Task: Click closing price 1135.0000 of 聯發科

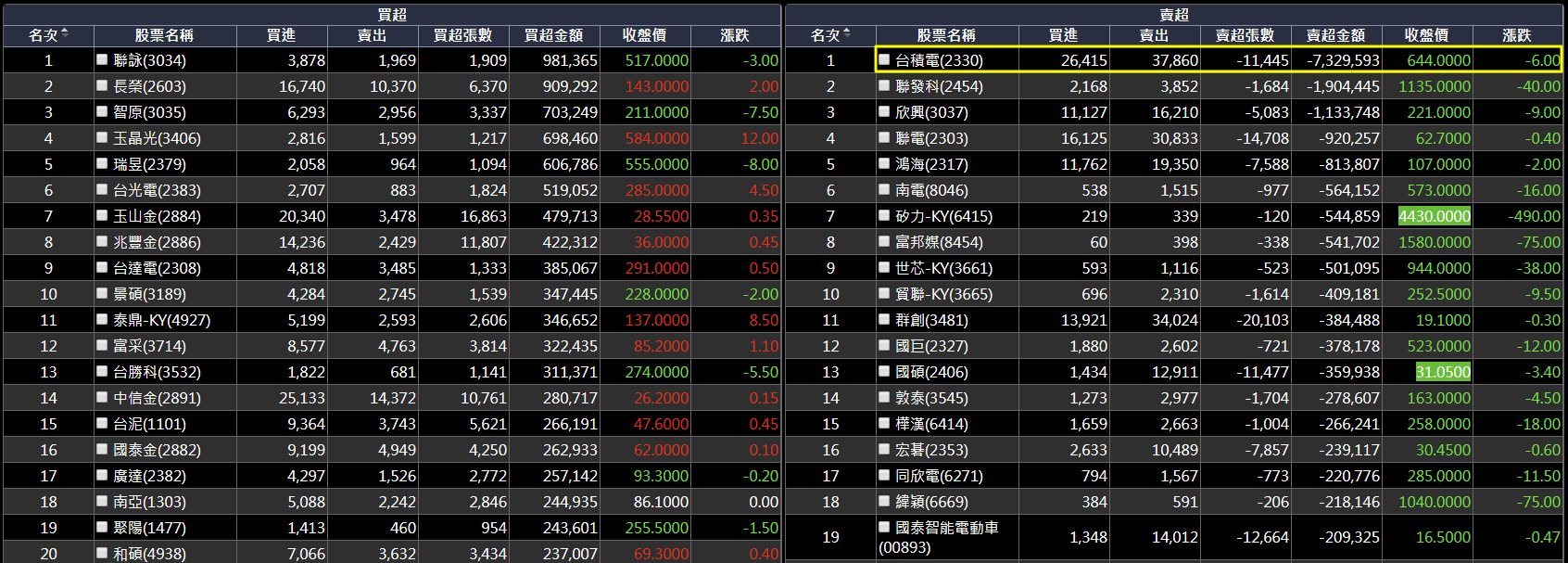Action: coord(1435,86)
